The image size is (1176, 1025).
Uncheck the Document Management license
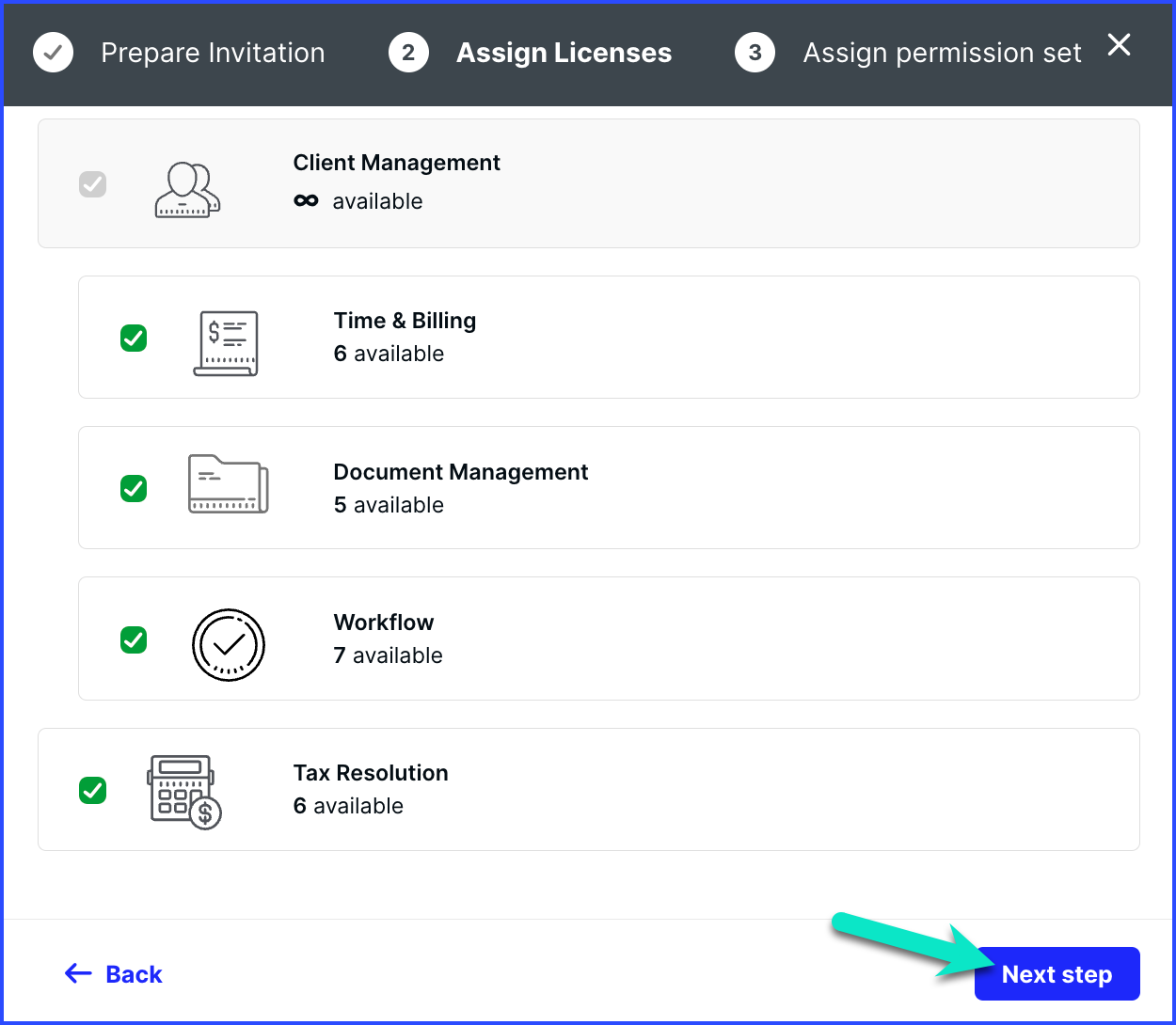(x=134, y=489)
